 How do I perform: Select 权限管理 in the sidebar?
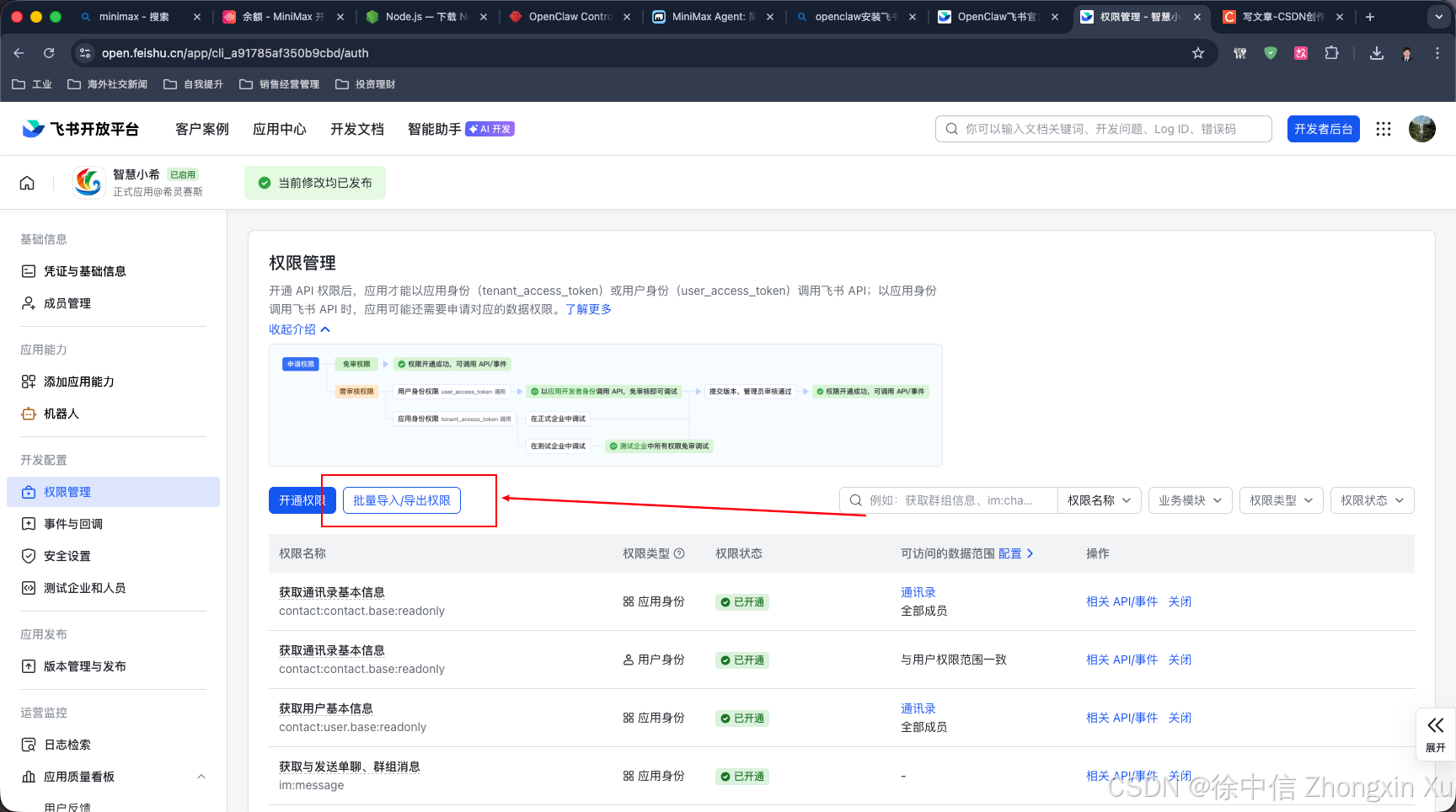[113, 492]
